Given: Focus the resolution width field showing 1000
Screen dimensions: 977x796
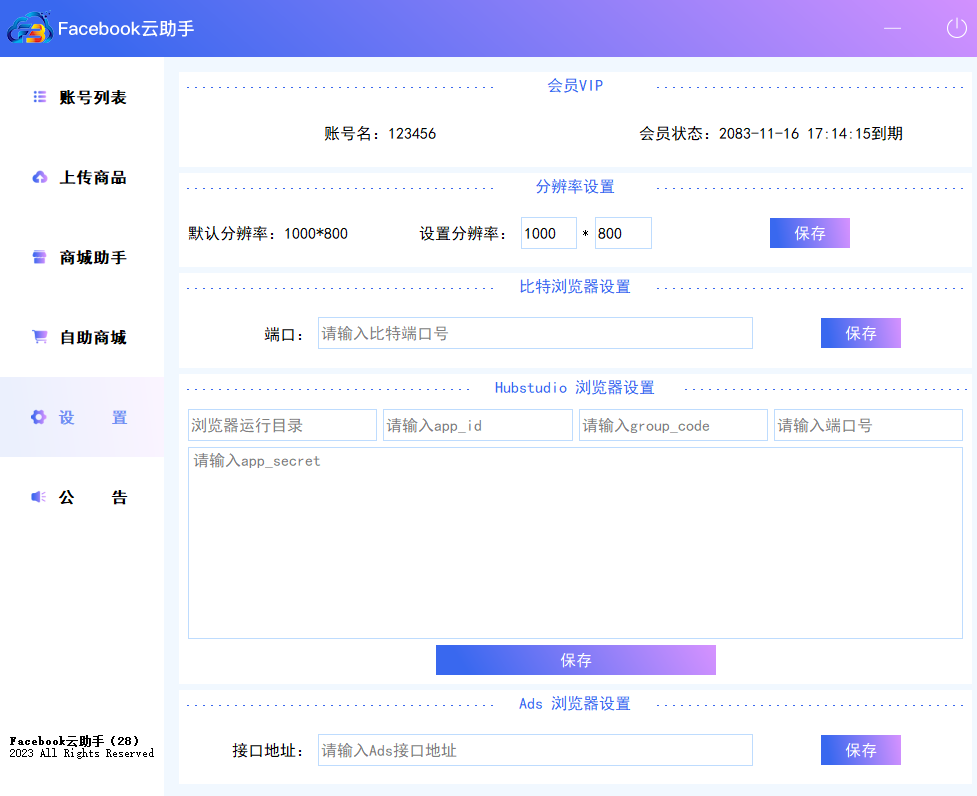Looking at the screenshot, I should (x=548, y=233).
